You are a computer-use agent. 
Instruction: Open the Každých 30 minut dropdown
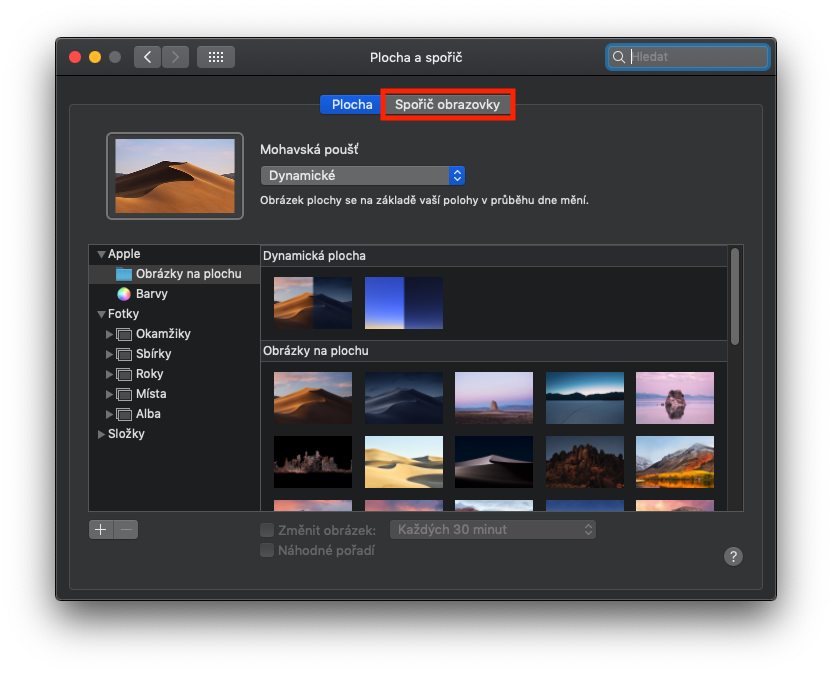tap(492, 529)
